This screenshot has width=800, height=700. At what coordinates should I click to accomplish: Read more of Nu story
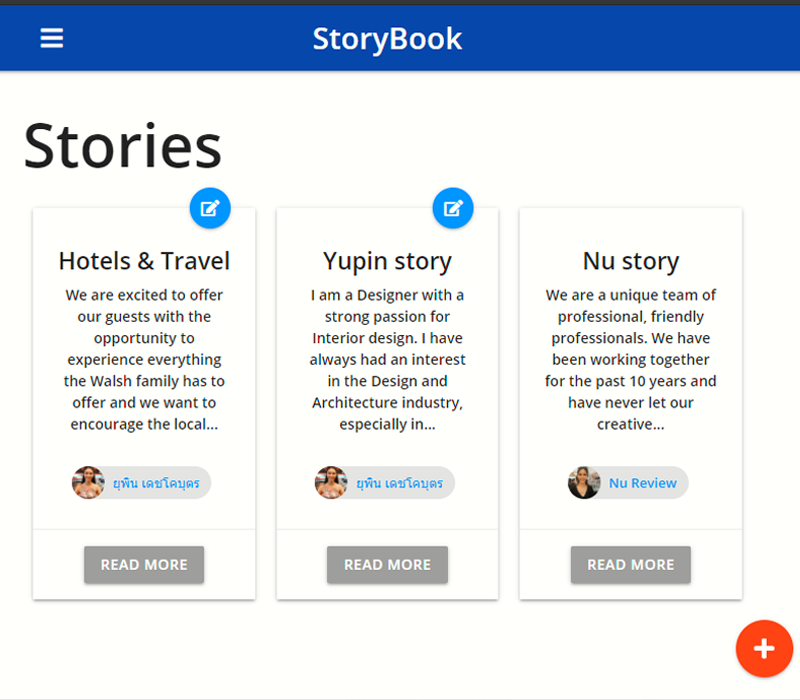click(630, 565)
